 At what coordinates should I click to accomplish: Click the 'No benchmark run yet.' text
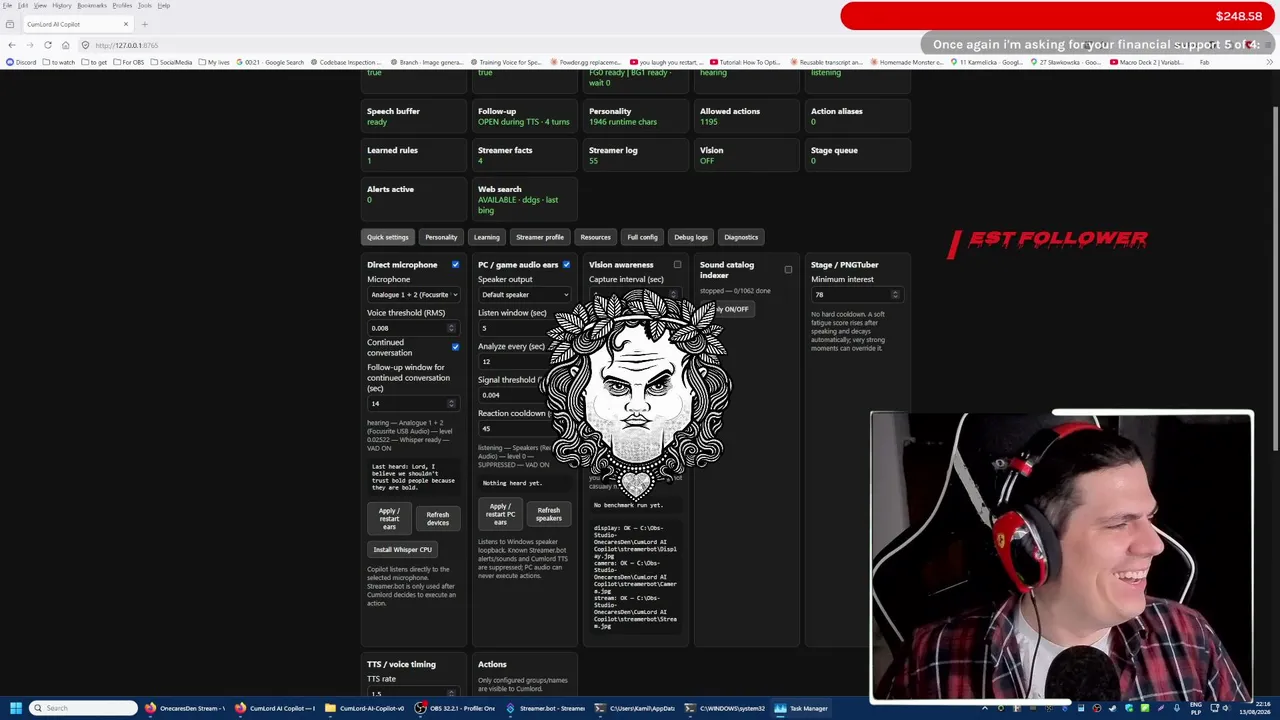click(x=628, y=505)
